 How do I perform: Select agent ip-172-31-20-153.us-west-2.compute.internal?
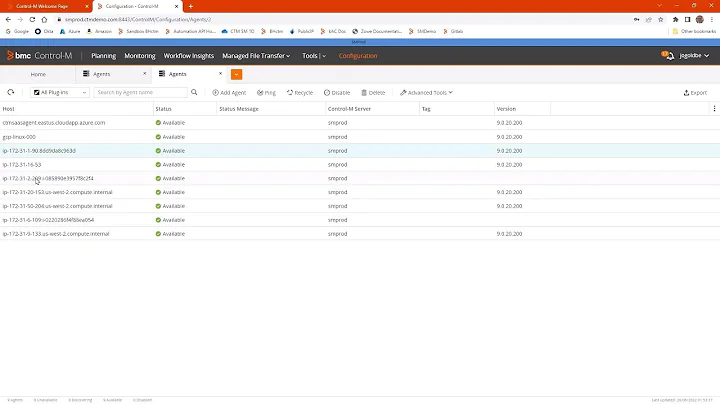click(360, 192)
